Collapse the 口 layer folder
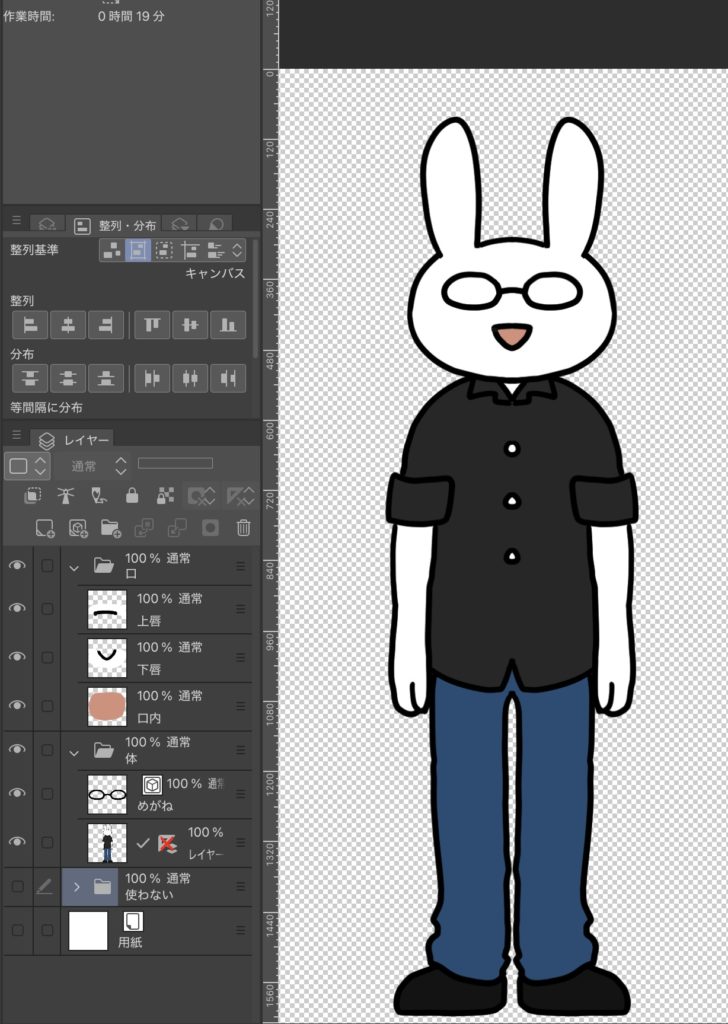 click(x=74, y=566)
